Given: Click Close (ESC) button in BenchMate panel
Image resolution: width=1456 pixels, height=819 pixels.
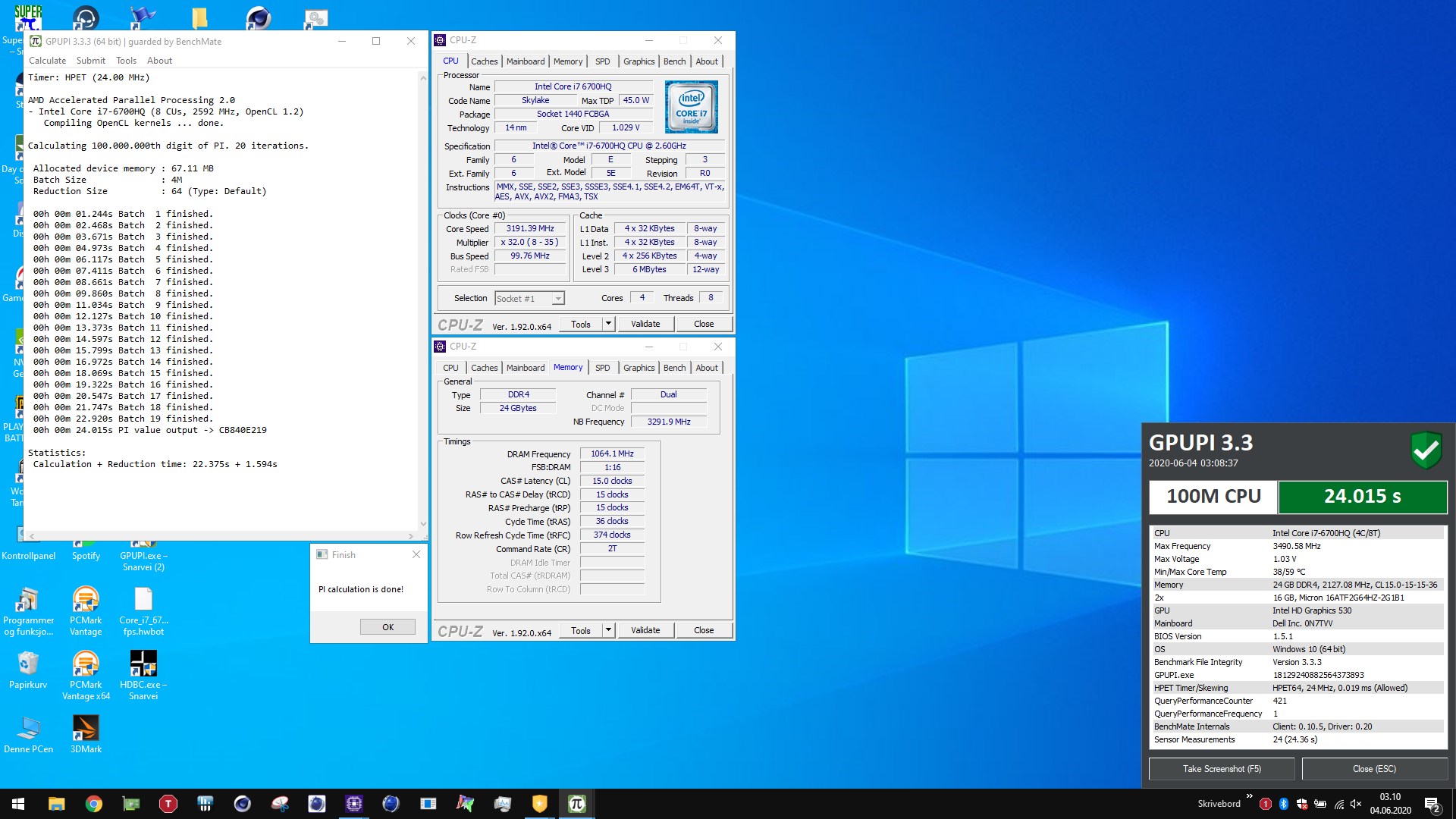Looking at the screenshot, I should (1374, 769).
